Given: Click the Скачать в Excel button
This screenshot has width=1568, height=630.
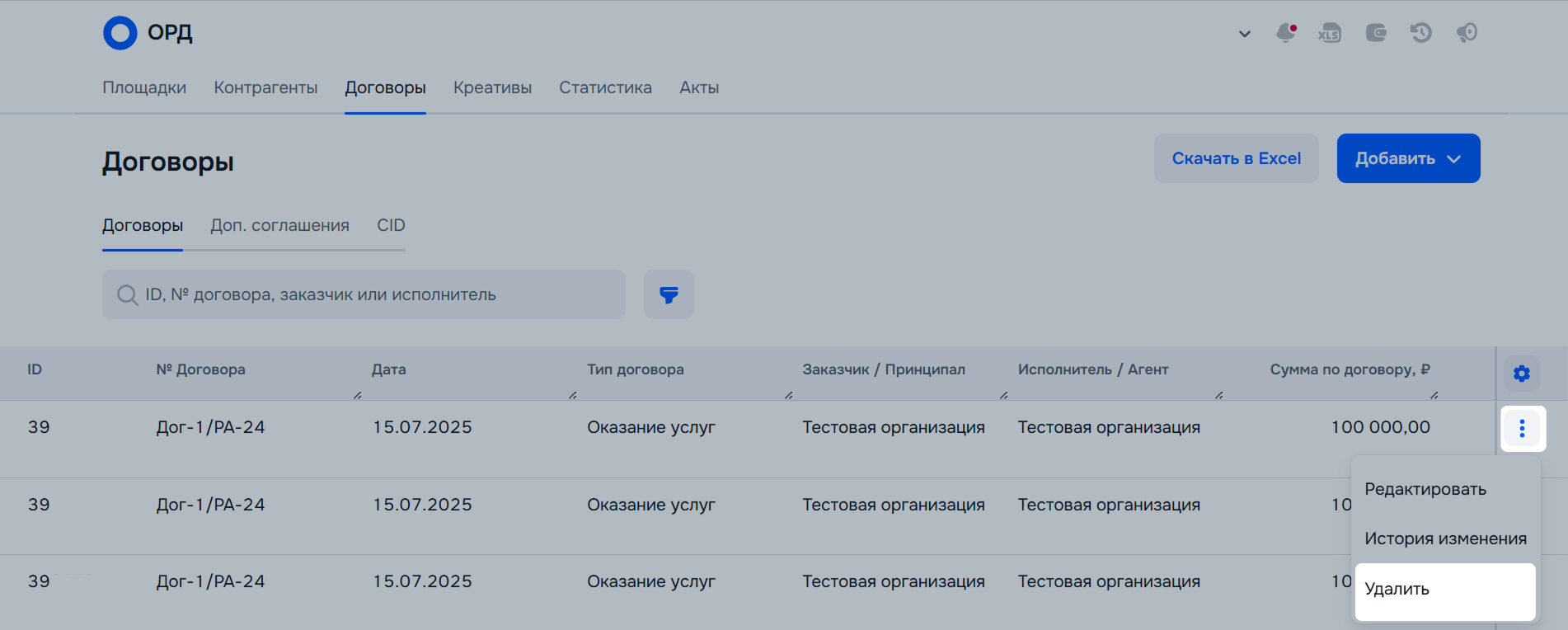Looking at the screenshot, I should click(x=1236, y=158).
